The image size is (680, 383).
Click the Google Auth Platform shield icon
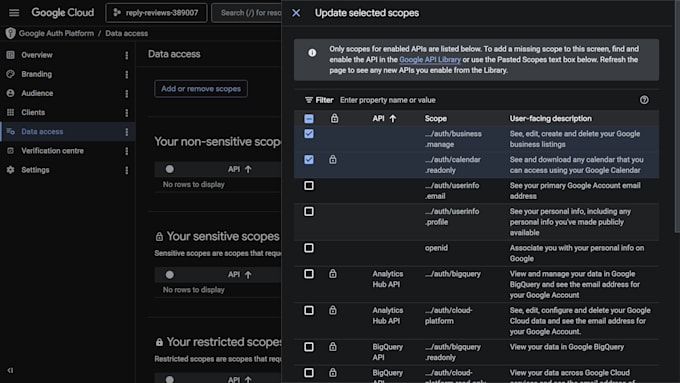click(10, 33)
